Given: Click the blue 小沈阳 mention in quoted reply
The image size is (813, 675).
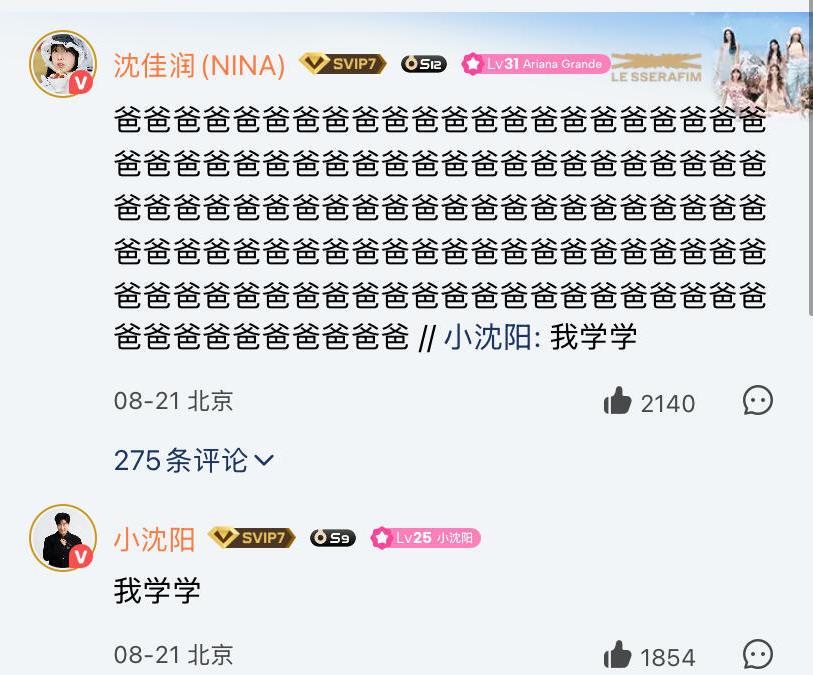Looking at the screenshot, I should (488, 337).
